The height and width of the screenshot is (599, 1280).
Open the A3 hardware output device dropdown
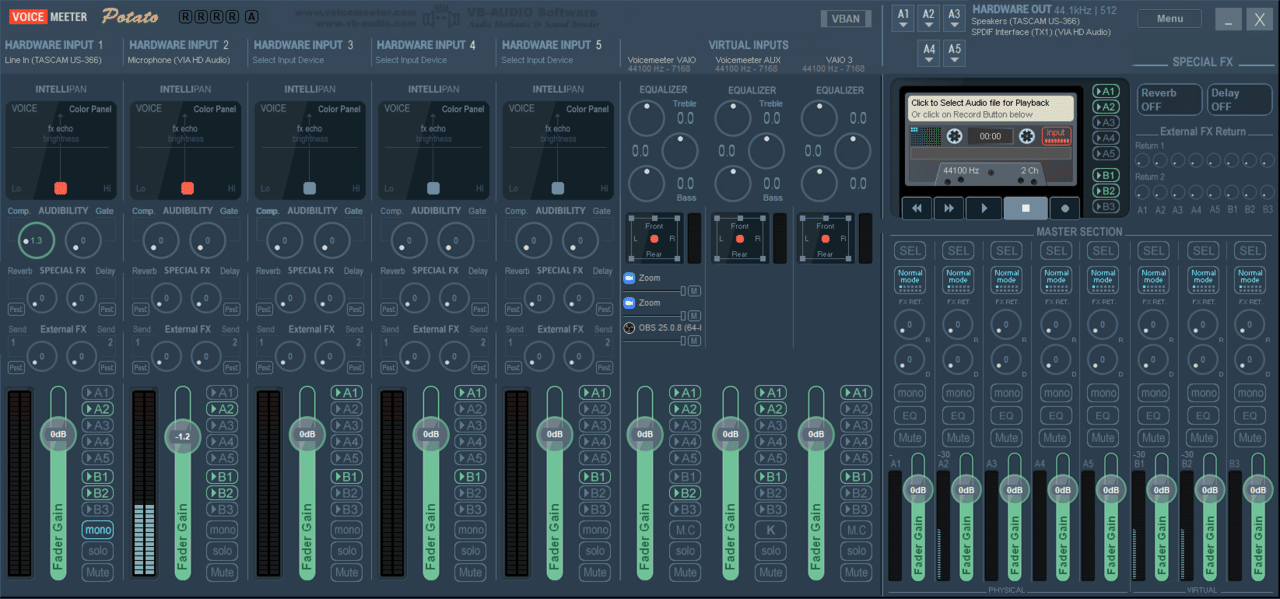coord(954,18)
